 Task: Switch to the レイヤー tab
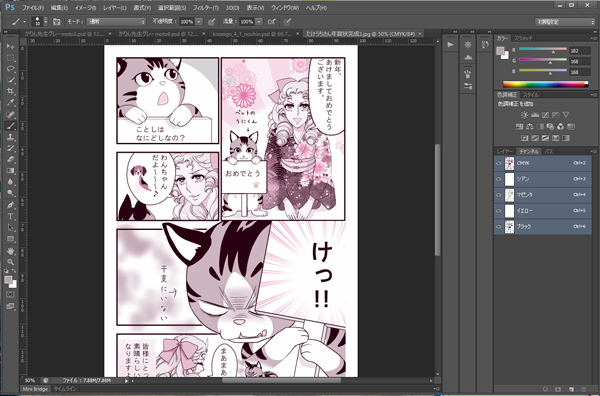[505, 152]
